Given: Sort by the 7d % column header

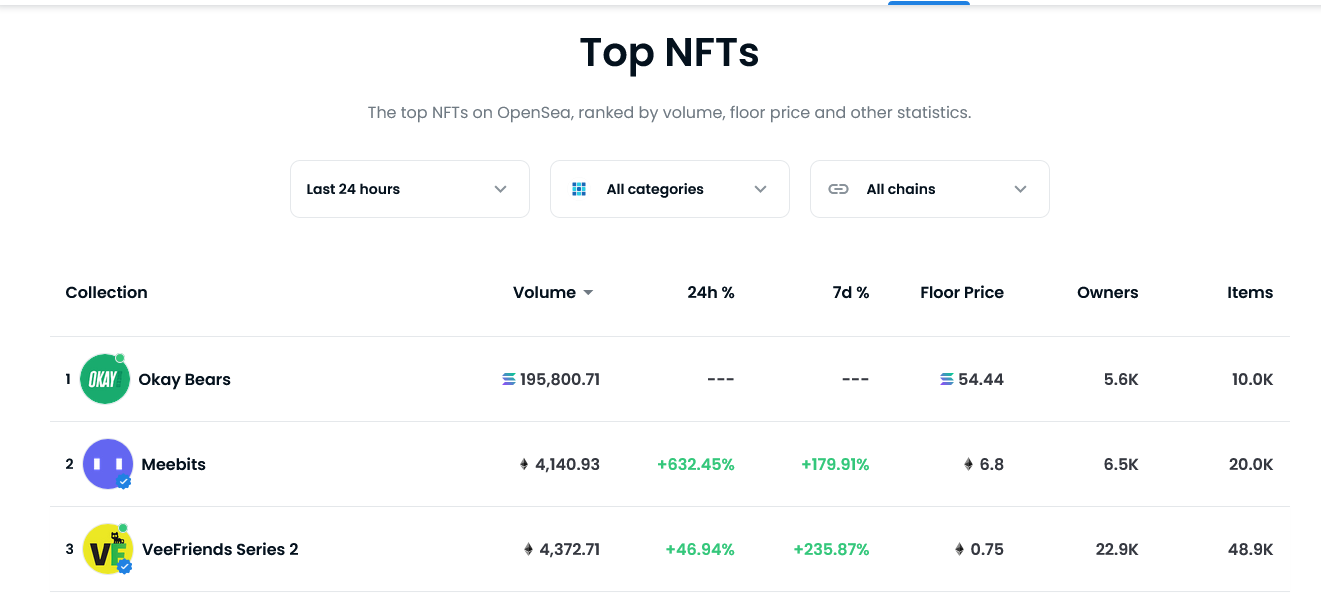Looking at the screenshot, I should [x=849, y=292].
